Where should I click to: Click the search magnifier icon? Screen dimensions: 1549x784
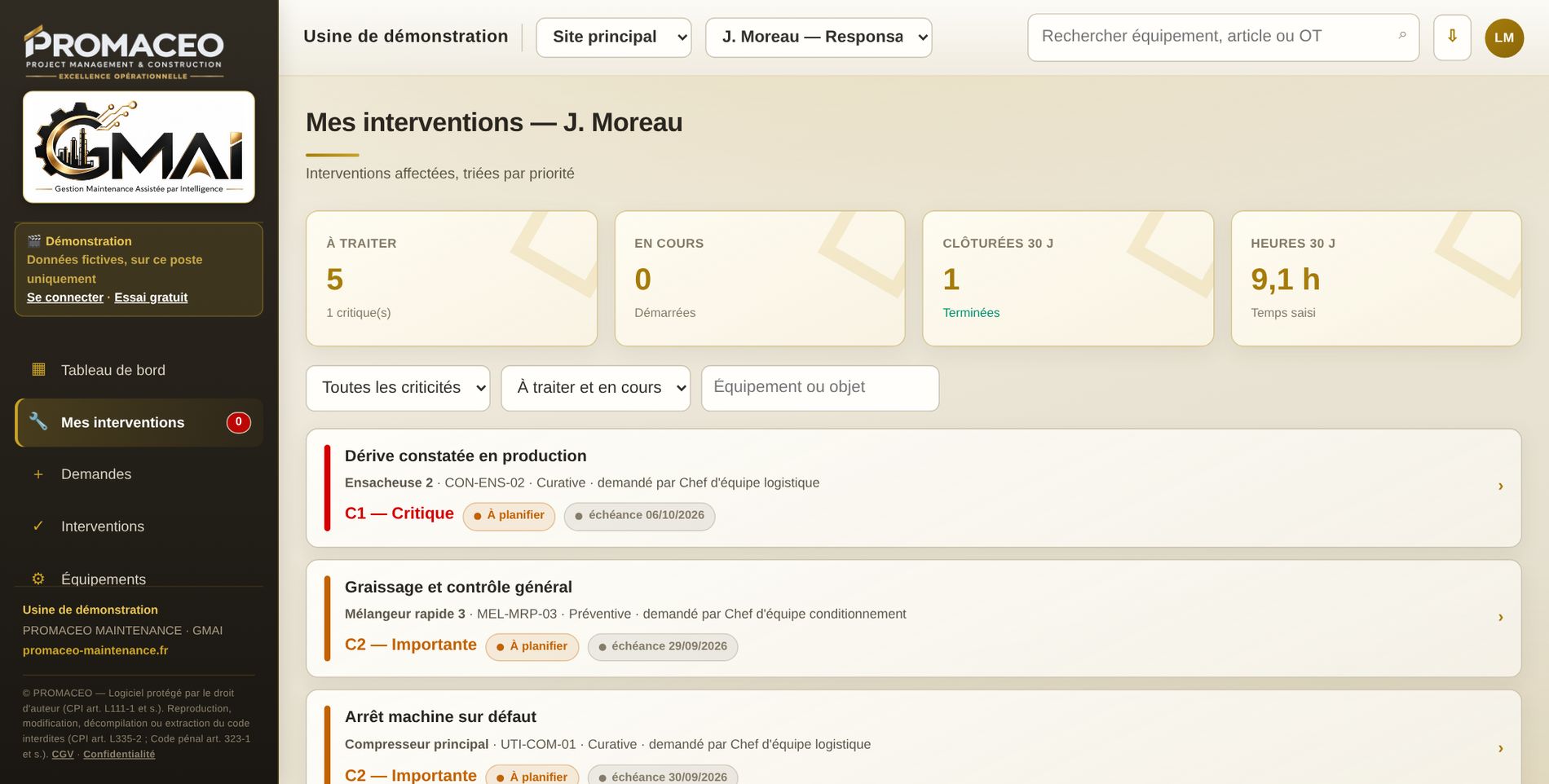click(x=1402, y=36)
